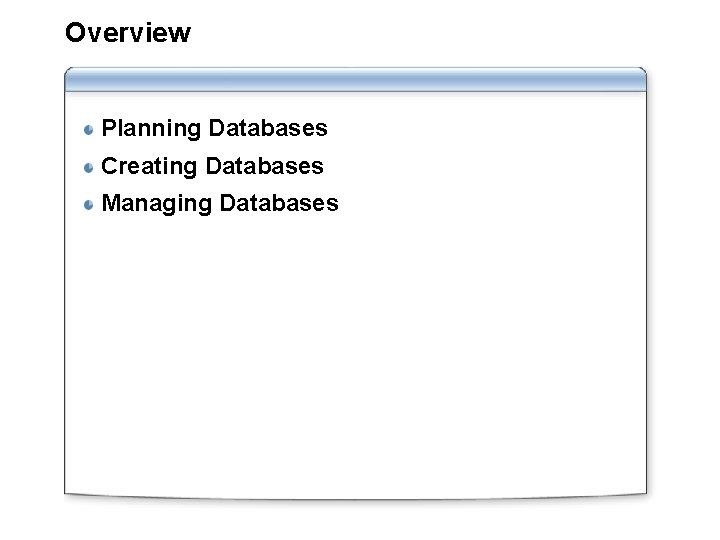Click the right end of blue header bar

(636, 79)
